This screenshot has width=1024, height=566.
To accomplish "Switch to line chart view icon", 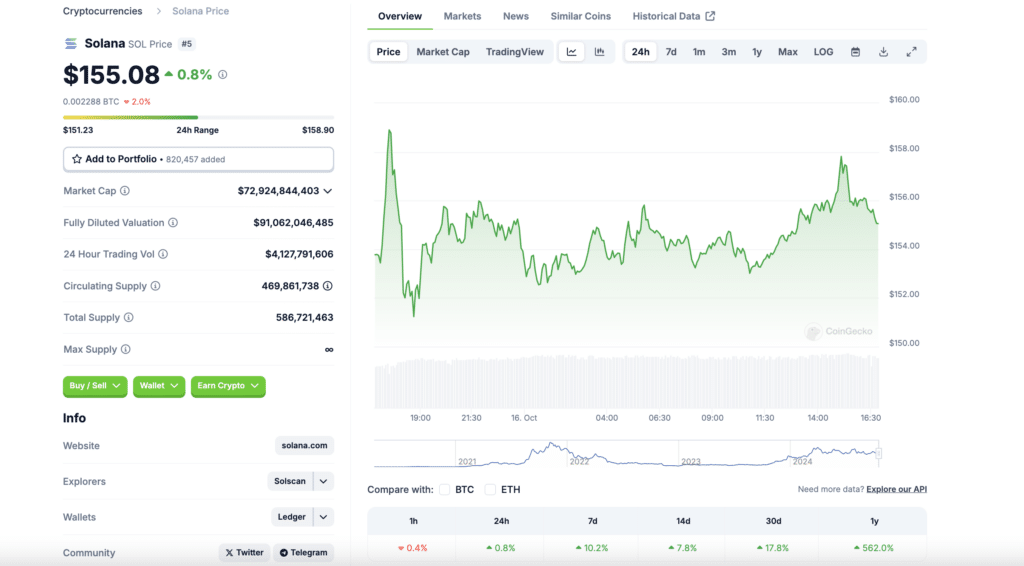I will [571, 52].
